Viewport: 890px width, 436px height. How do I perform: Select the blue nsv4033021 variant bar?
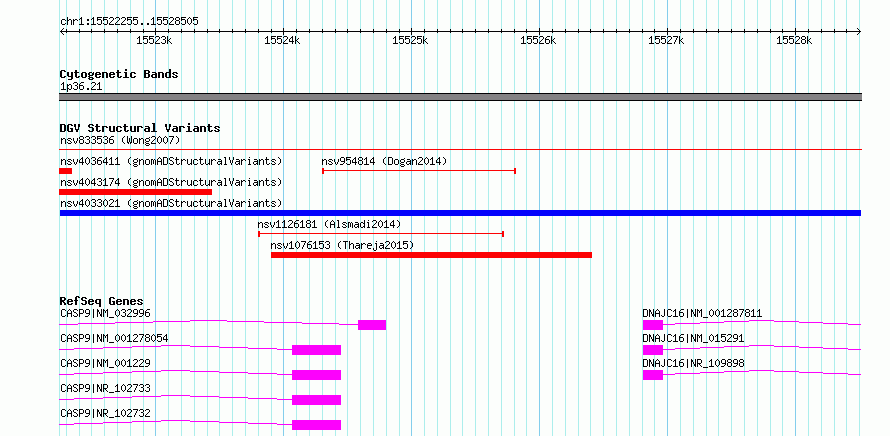tap(460, 213)
